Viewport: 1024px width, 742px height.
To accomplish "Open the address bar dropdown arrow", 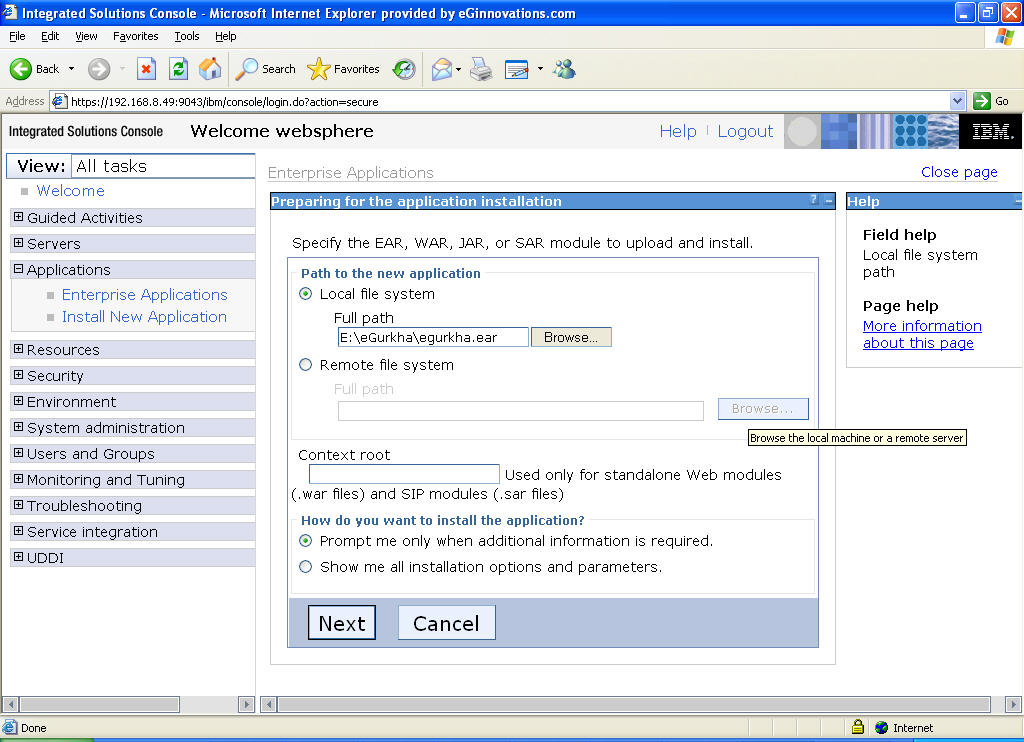I will [957, 101].
